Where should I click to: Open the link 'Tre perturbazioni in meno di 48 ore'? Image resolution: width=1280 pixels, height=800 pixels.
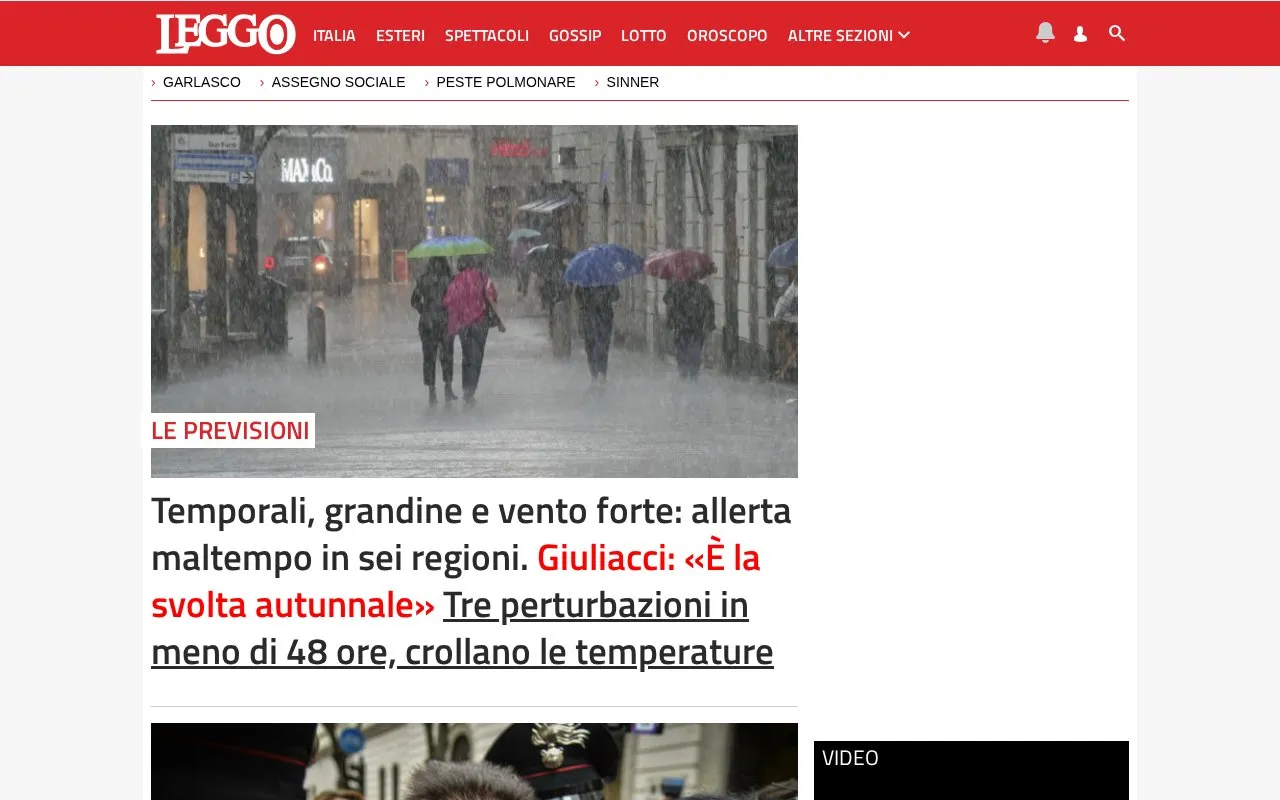tap(462, 629)
